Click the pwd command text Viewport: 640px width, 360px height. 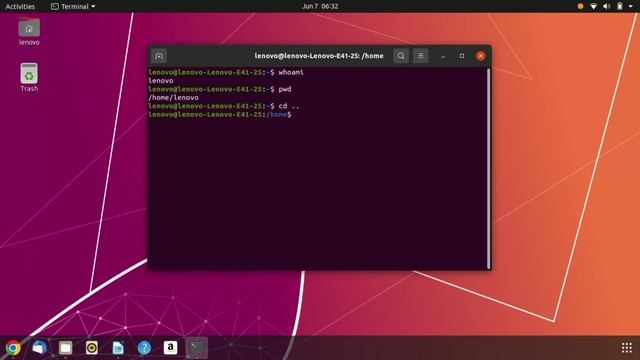[285, 89]
